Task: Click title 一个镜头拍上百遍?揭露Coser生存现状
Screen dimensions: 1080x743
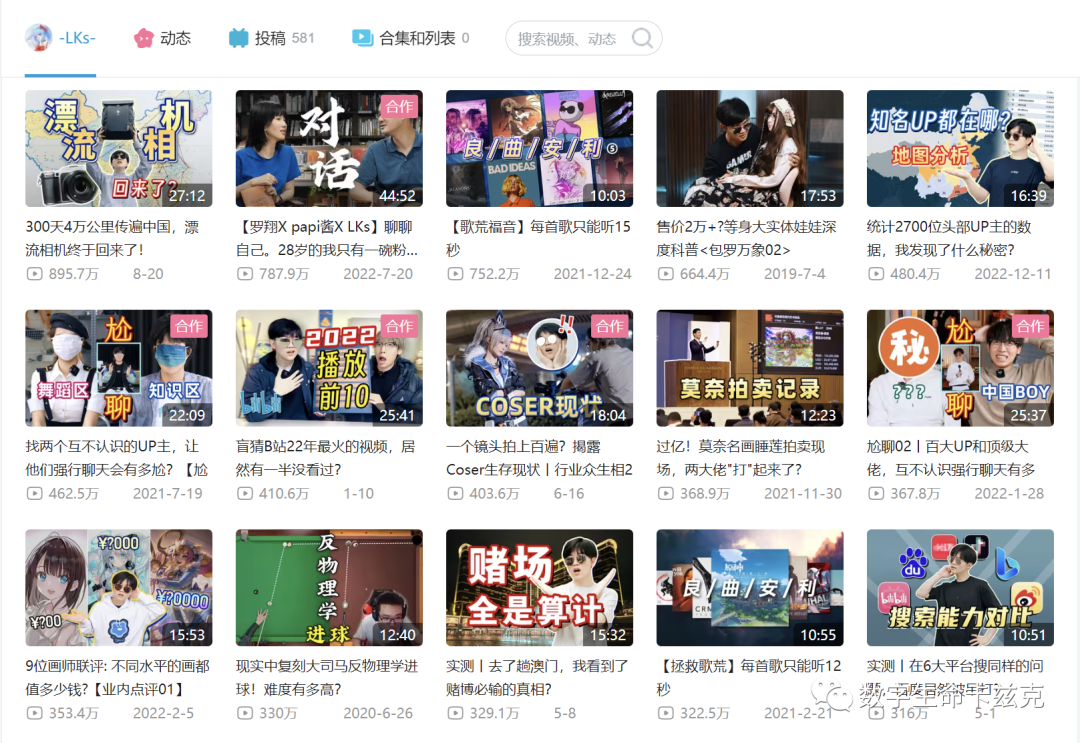Action: coord(539,458)
